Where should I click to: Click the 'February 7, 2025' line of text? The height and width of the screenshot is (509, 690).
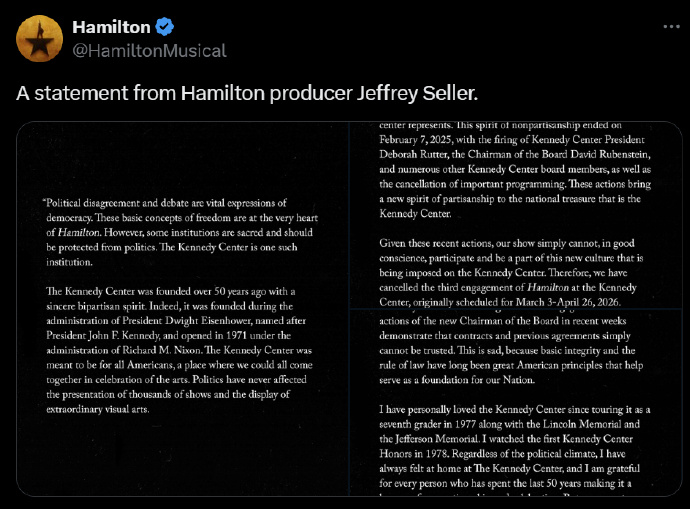[512, 139]
